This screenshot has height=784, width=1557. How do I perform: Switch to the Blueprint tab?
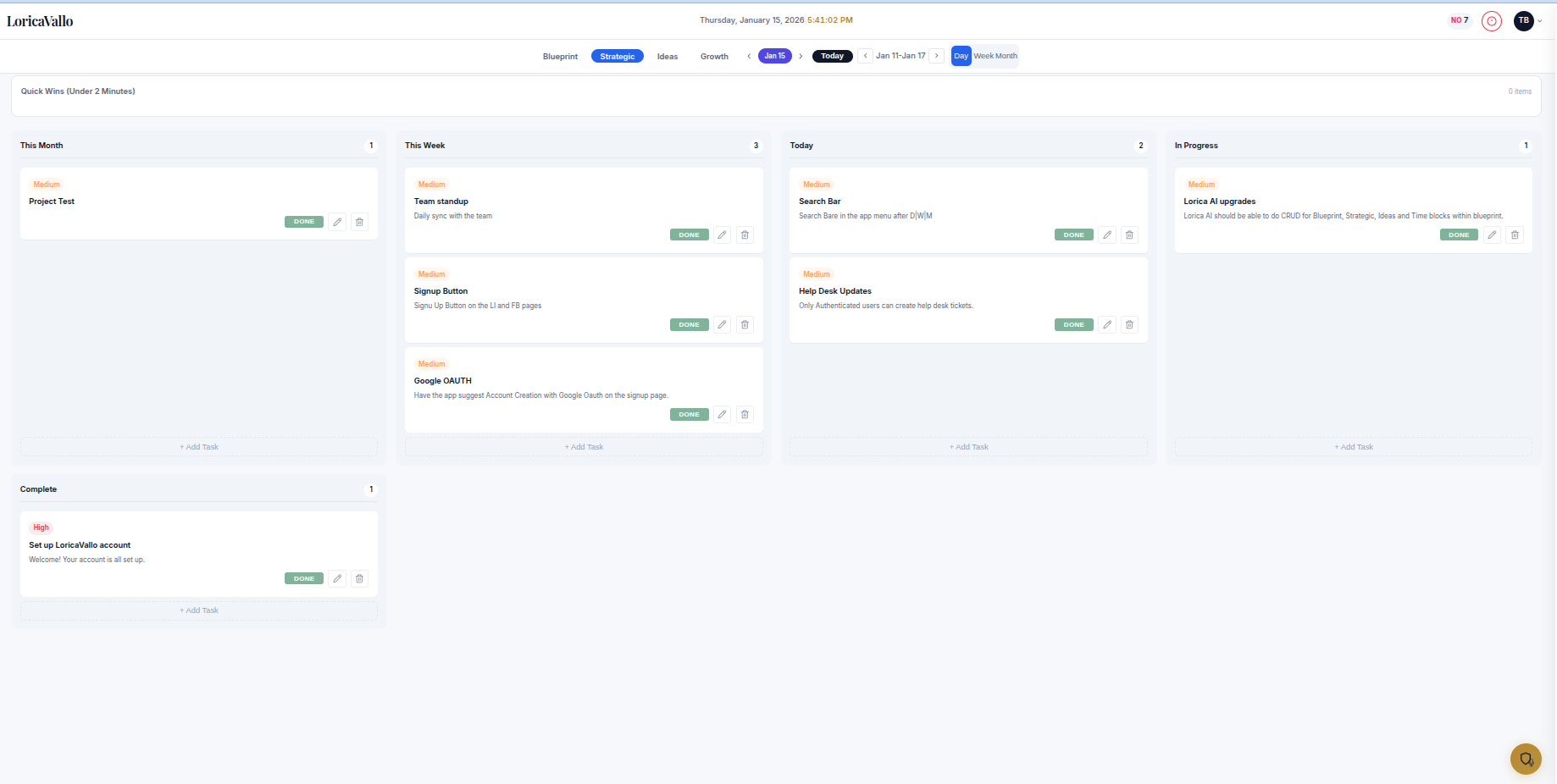coord(560,56)
